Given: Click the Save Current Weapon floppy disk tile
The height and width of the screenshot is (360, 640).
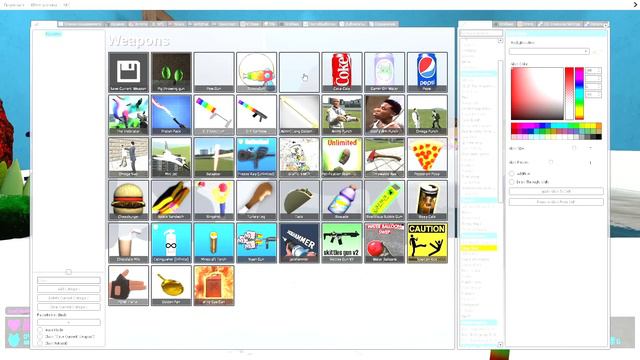Looking at the screenshot, I should click(129, 72).
